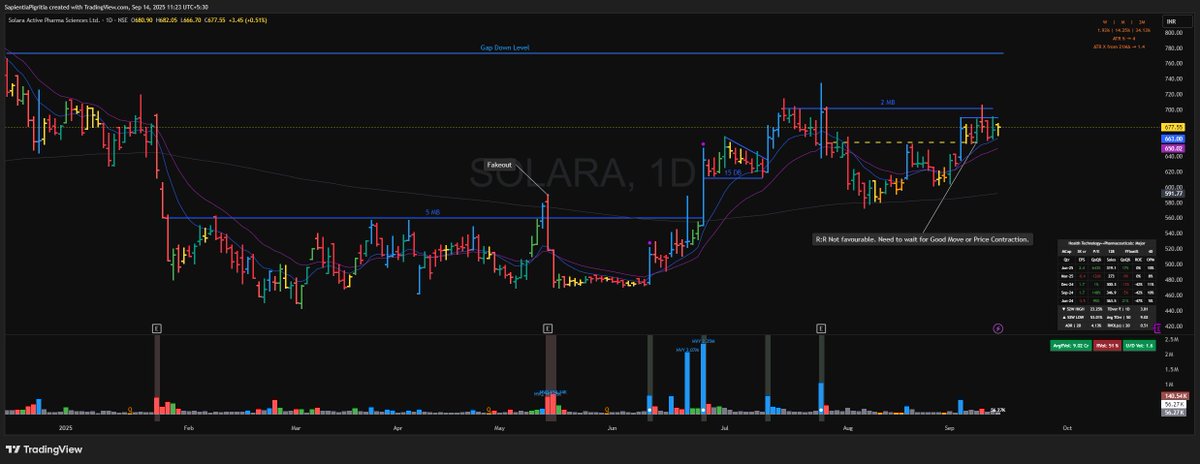Viewport: 1200px width, 464px height.
Task: Select the 'R:R Not favourable' note
Action: [922, 239]
